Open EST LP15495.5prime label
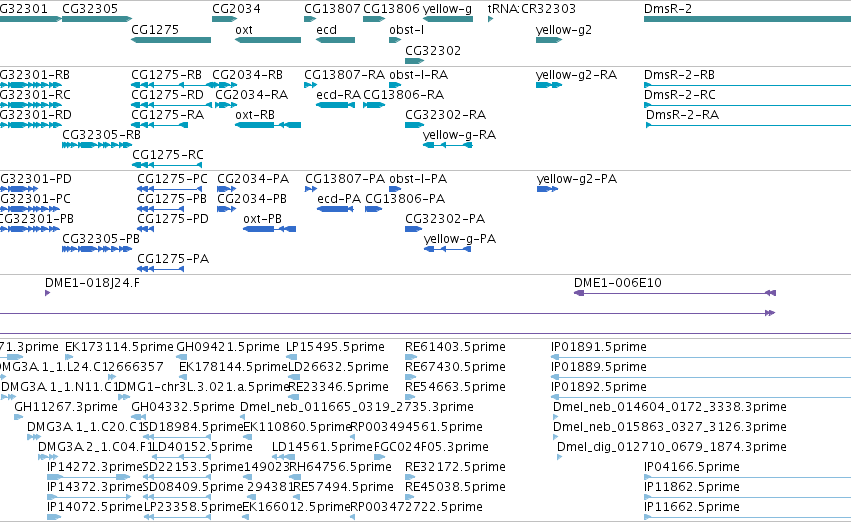The width and height of the screenshot is (851, 522). coord(335,347)
